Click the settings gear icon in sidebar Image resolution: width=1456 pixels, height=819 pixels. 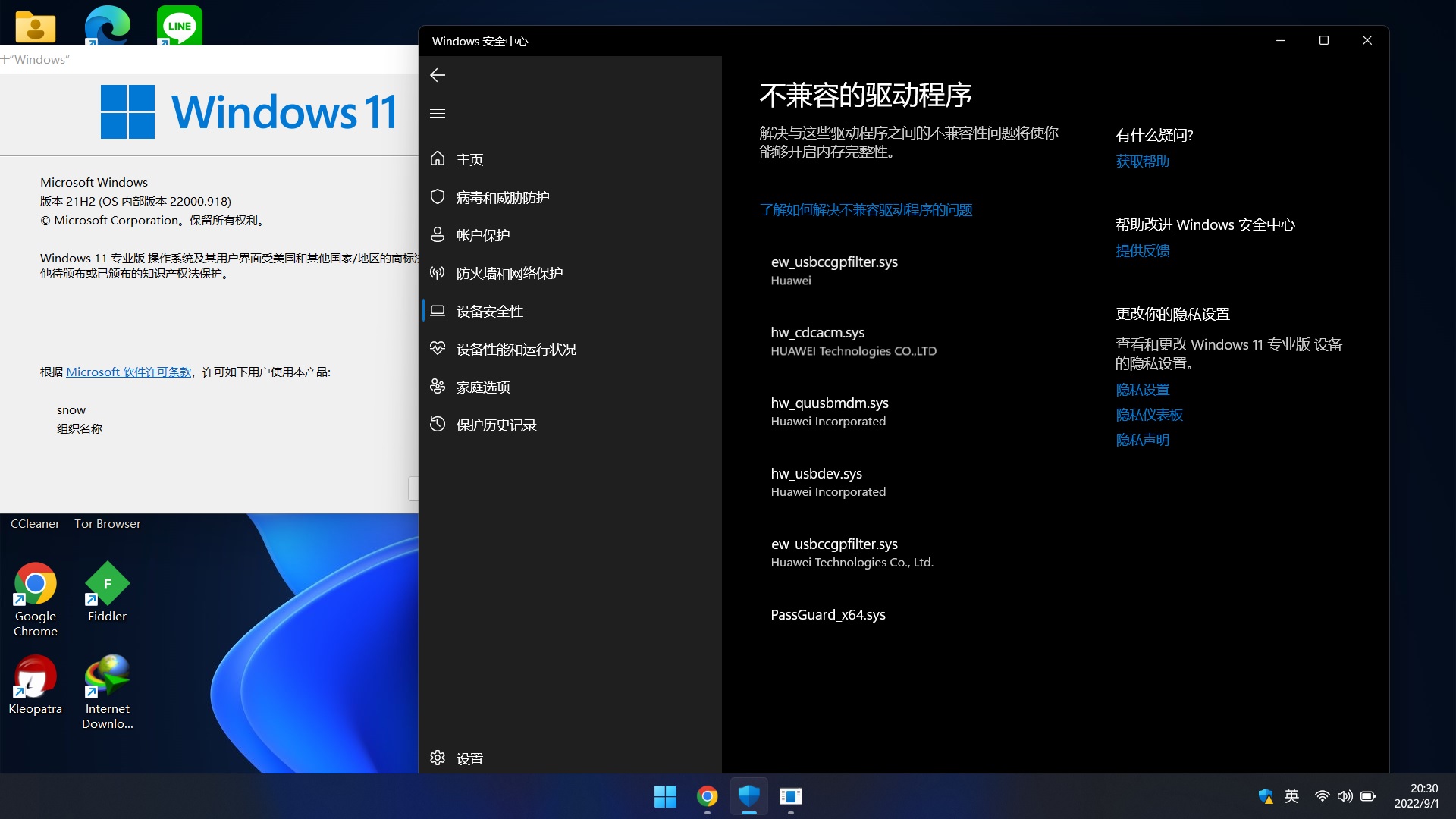click(438, 758)
